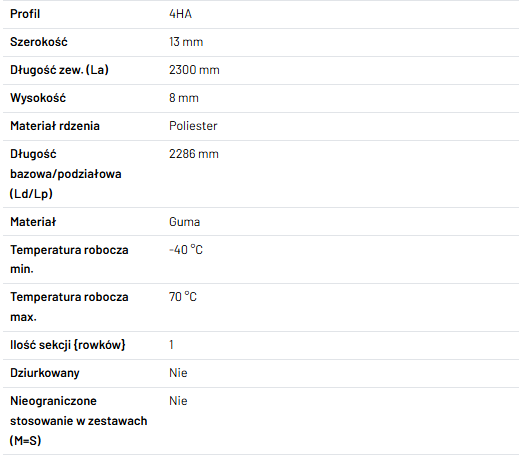519x456 pixels.
Task: Select the 13 mm width value
Action: [x=186, y=42]
